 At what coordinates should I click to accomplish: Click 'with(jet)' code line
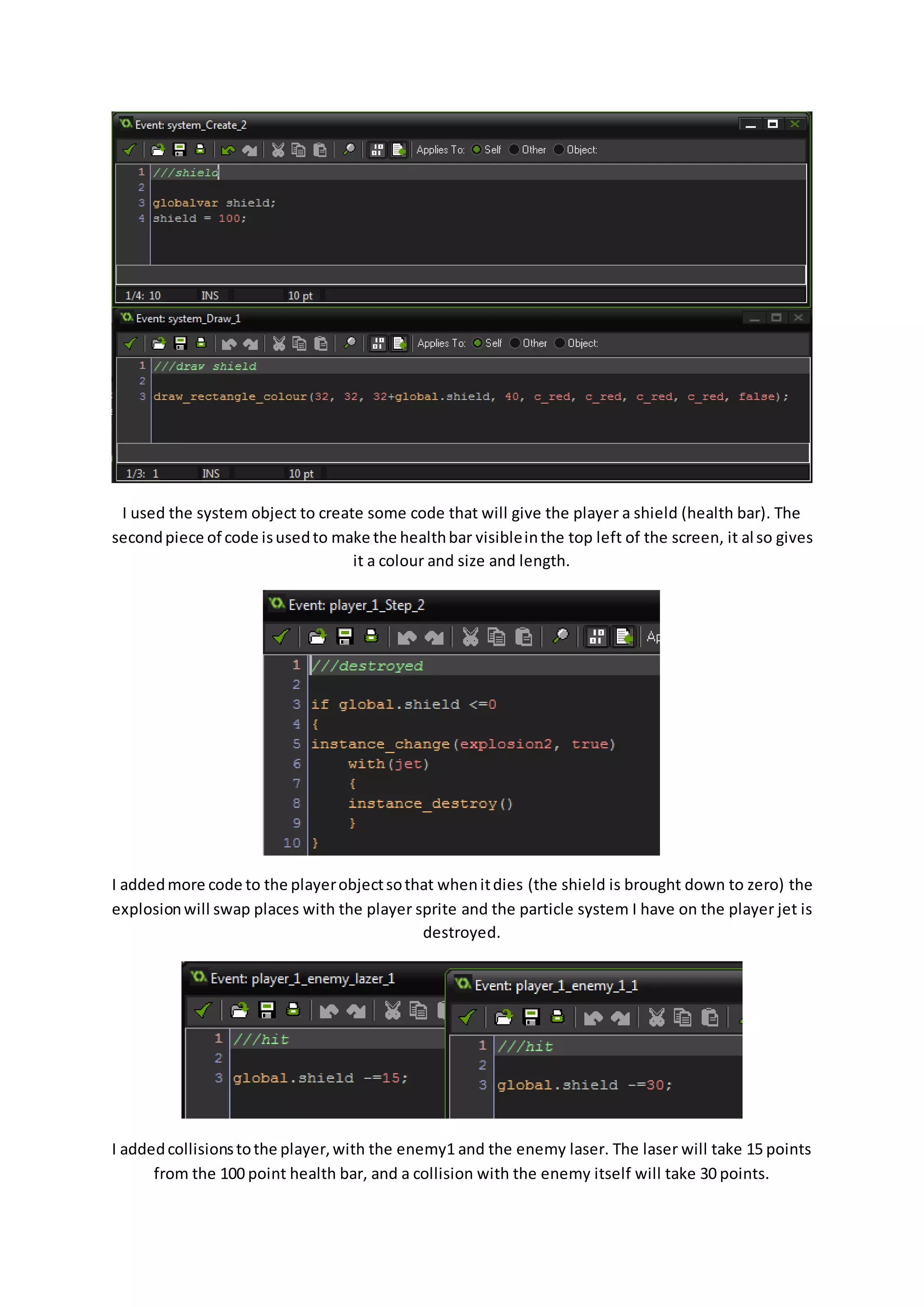388,764
